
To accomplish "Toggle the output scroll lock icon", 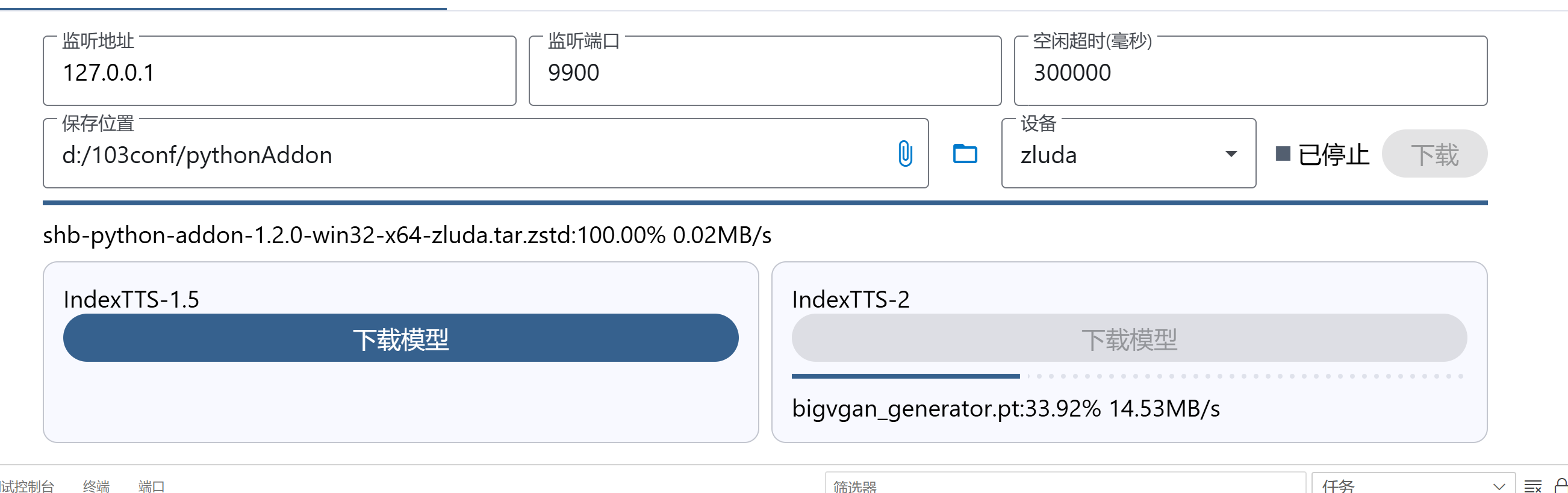I will click(1561, 486).
